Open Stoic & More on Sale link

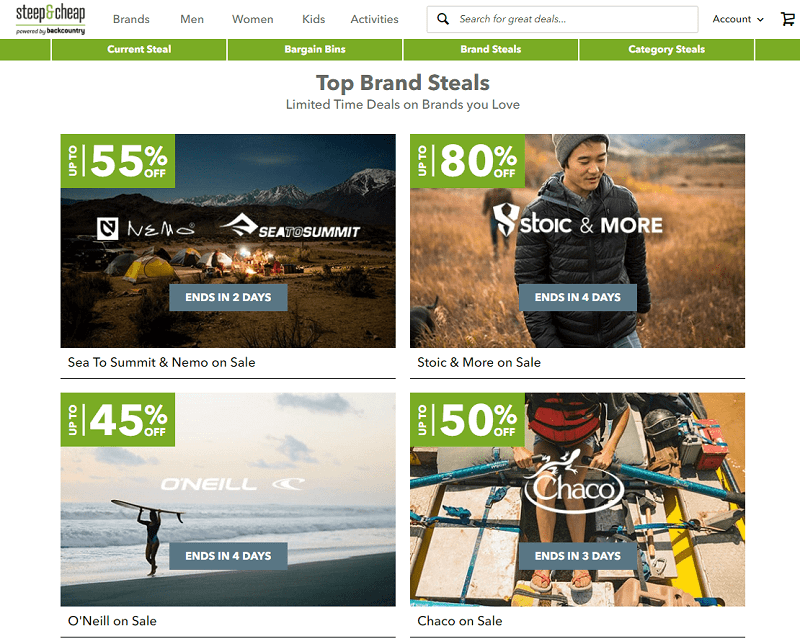479,362
